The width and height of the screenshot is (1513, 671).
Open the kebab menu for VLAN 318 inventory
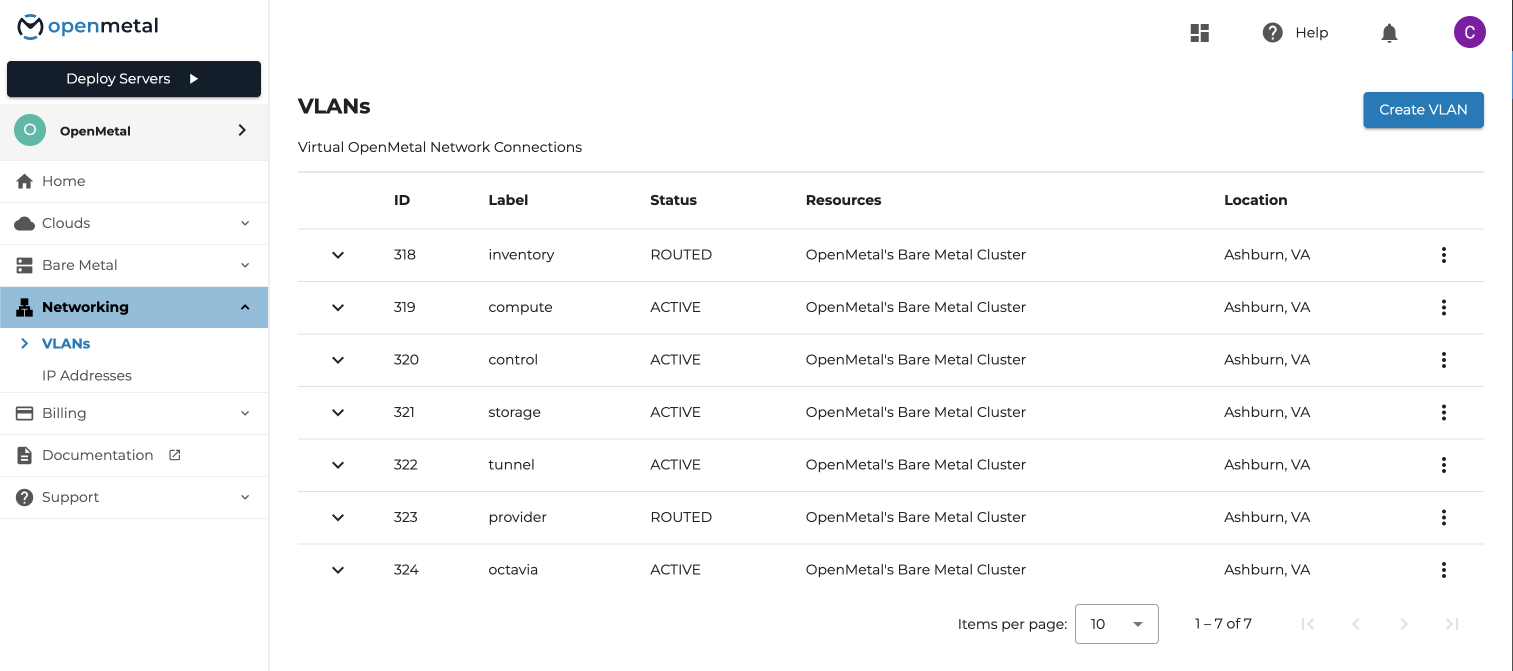click(1443, 255)
